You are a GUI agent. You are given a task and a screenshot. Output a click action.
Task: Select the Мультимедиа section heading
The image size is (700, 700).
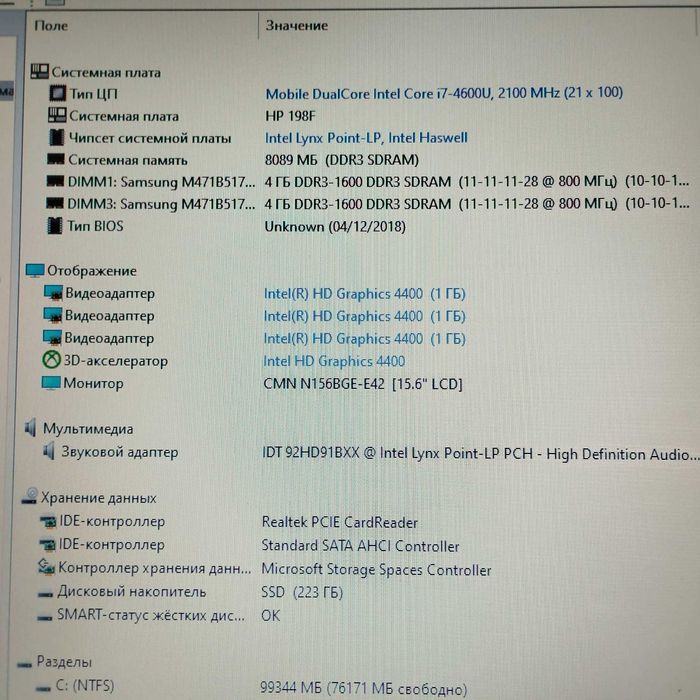[x=88, y=429]
